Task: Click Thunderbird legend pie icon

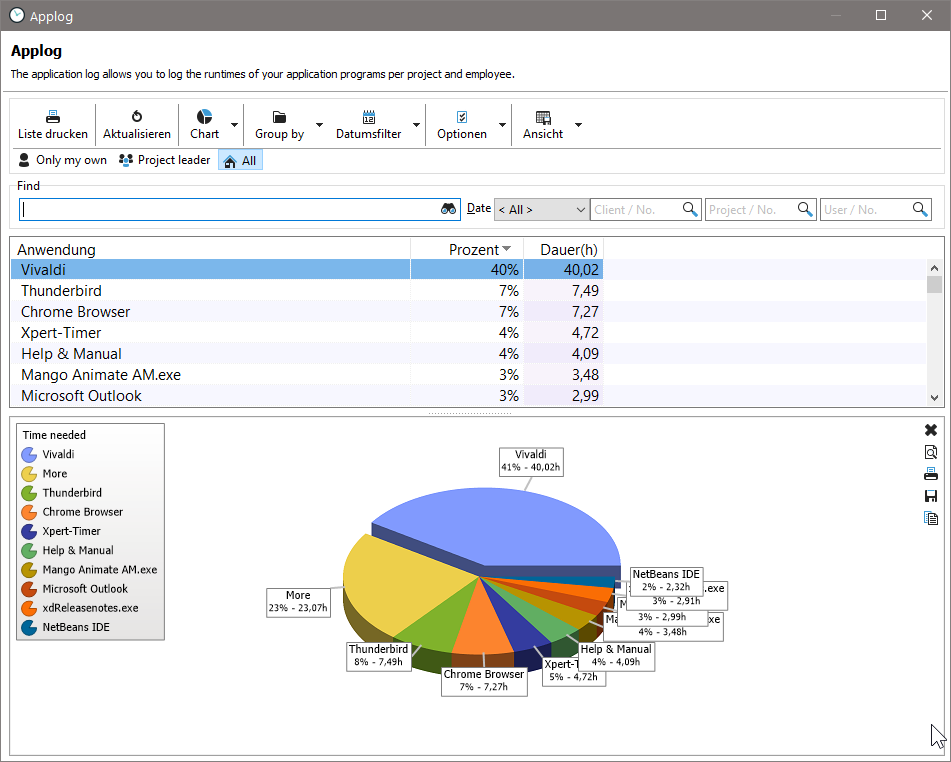Action: 29,493
